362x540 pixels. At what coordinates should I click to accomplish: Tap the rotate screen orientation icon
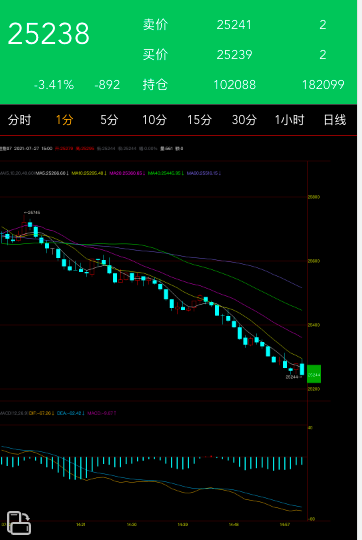19,523
